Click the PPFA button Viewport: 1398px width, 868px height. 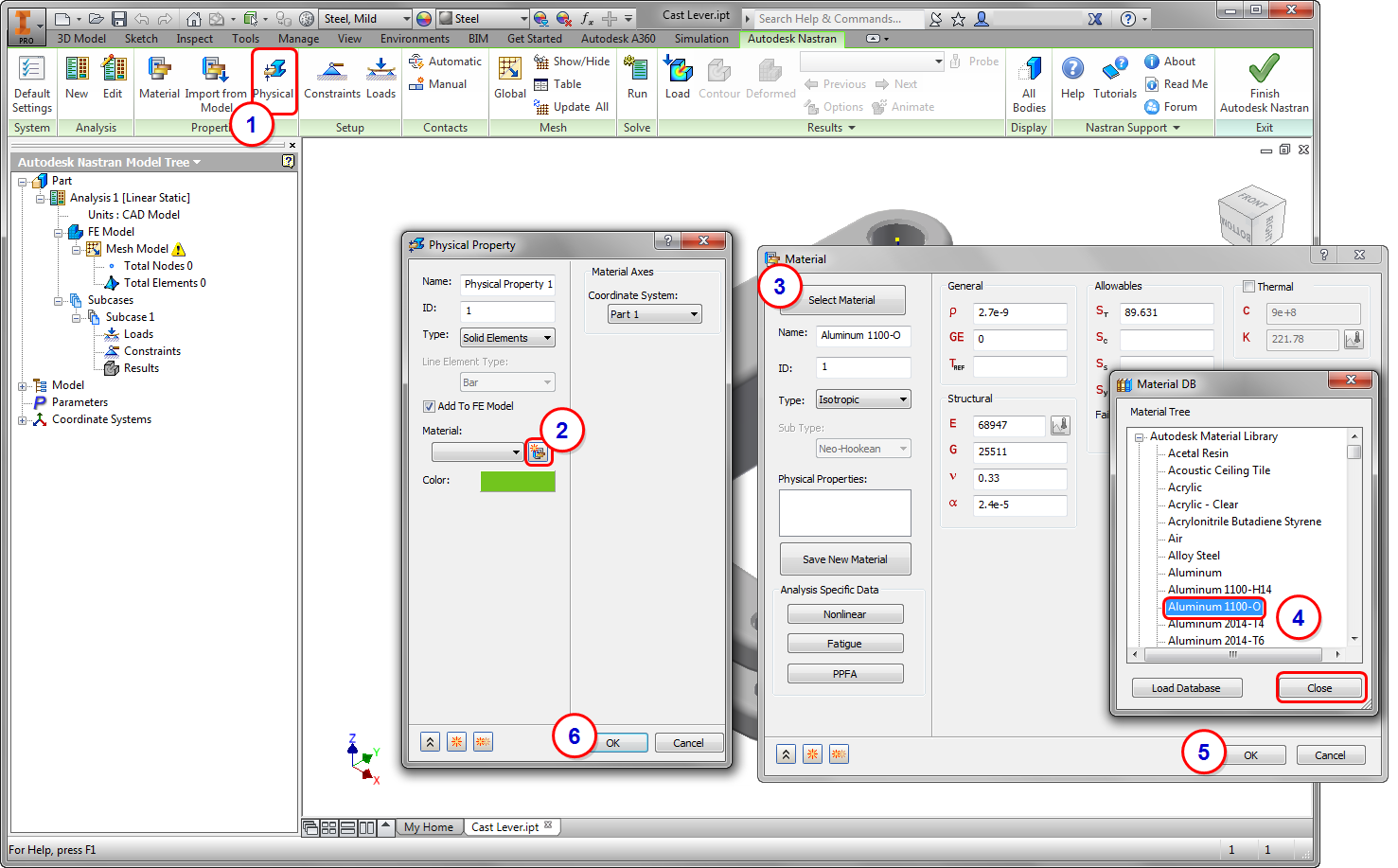(x=845, y=674)
